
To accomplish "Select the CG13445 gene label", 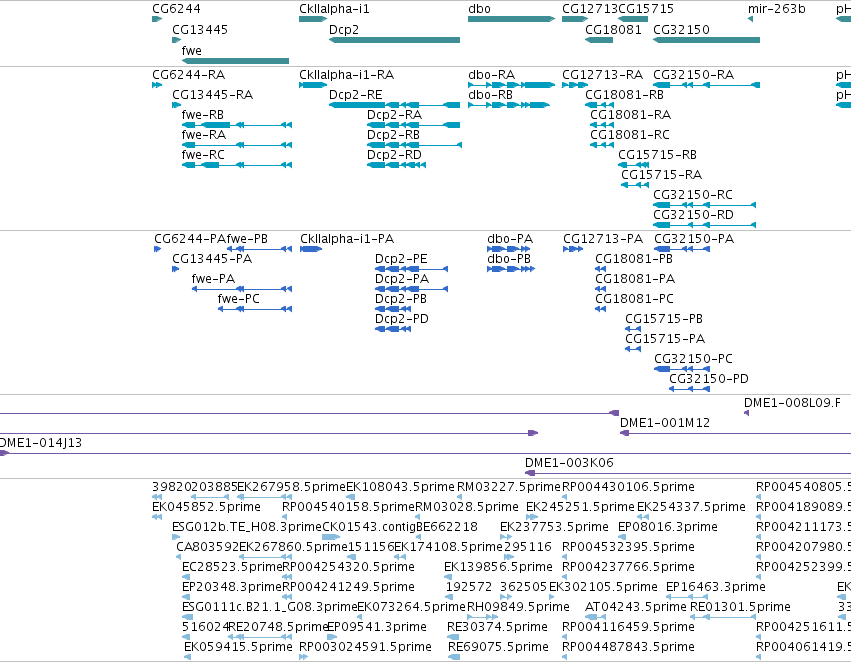I will (x=200, y=29).
